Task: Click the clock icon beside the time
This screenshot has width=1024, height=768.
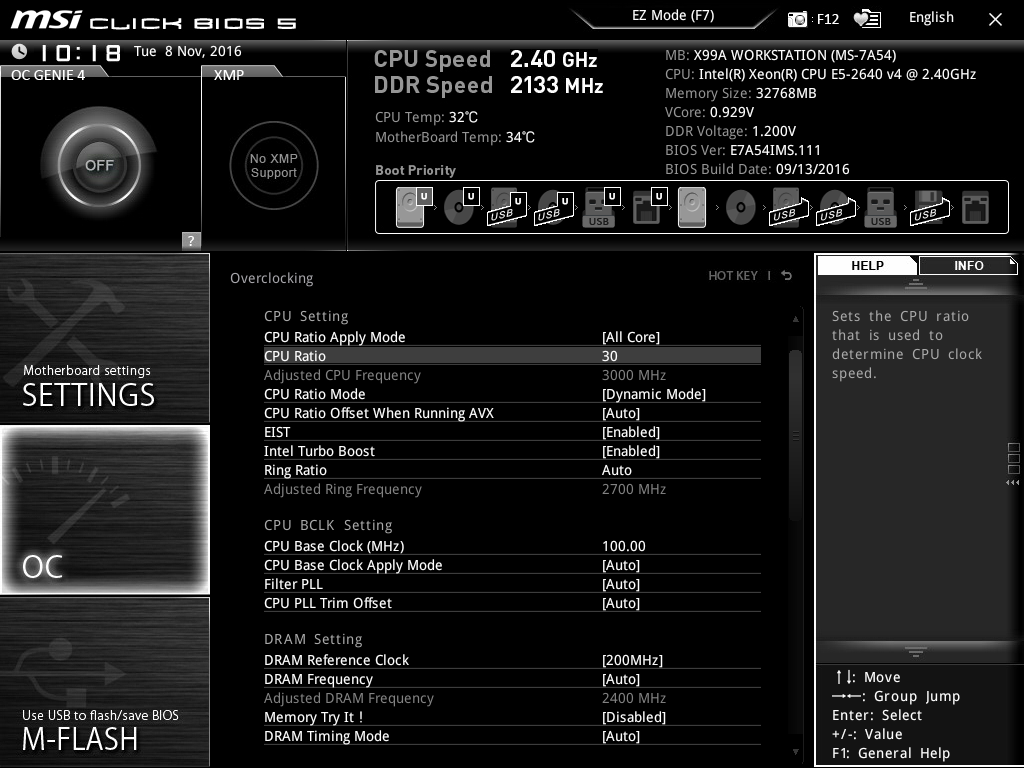Action: click(20, 51)
